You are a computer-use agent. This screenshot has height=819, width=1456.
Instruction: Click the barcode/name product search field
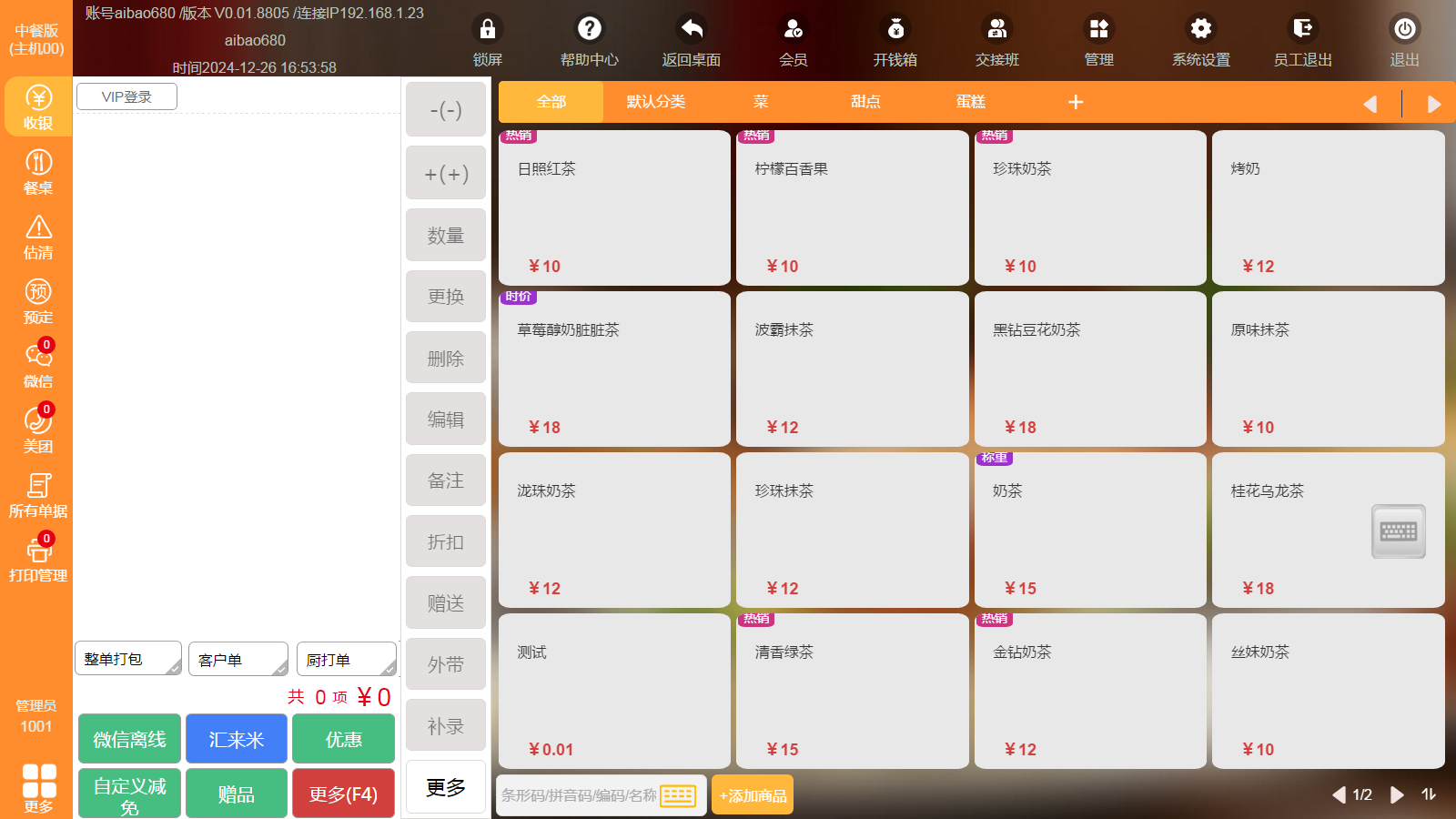point(579,795)
